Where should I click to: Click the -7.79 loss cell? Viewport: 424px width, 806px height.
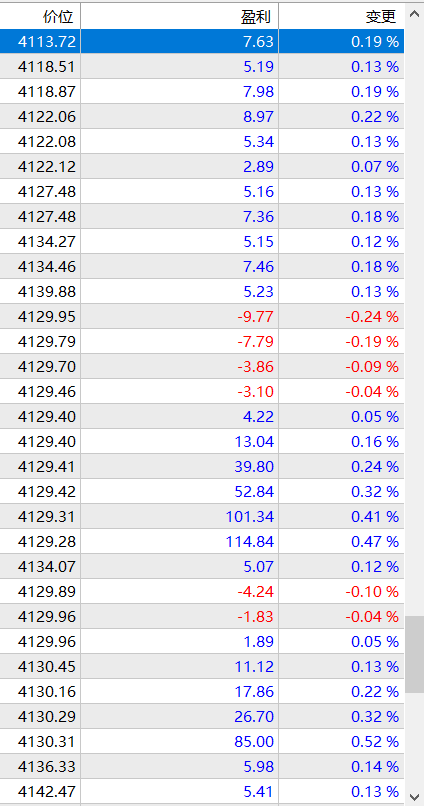point(179,341)
